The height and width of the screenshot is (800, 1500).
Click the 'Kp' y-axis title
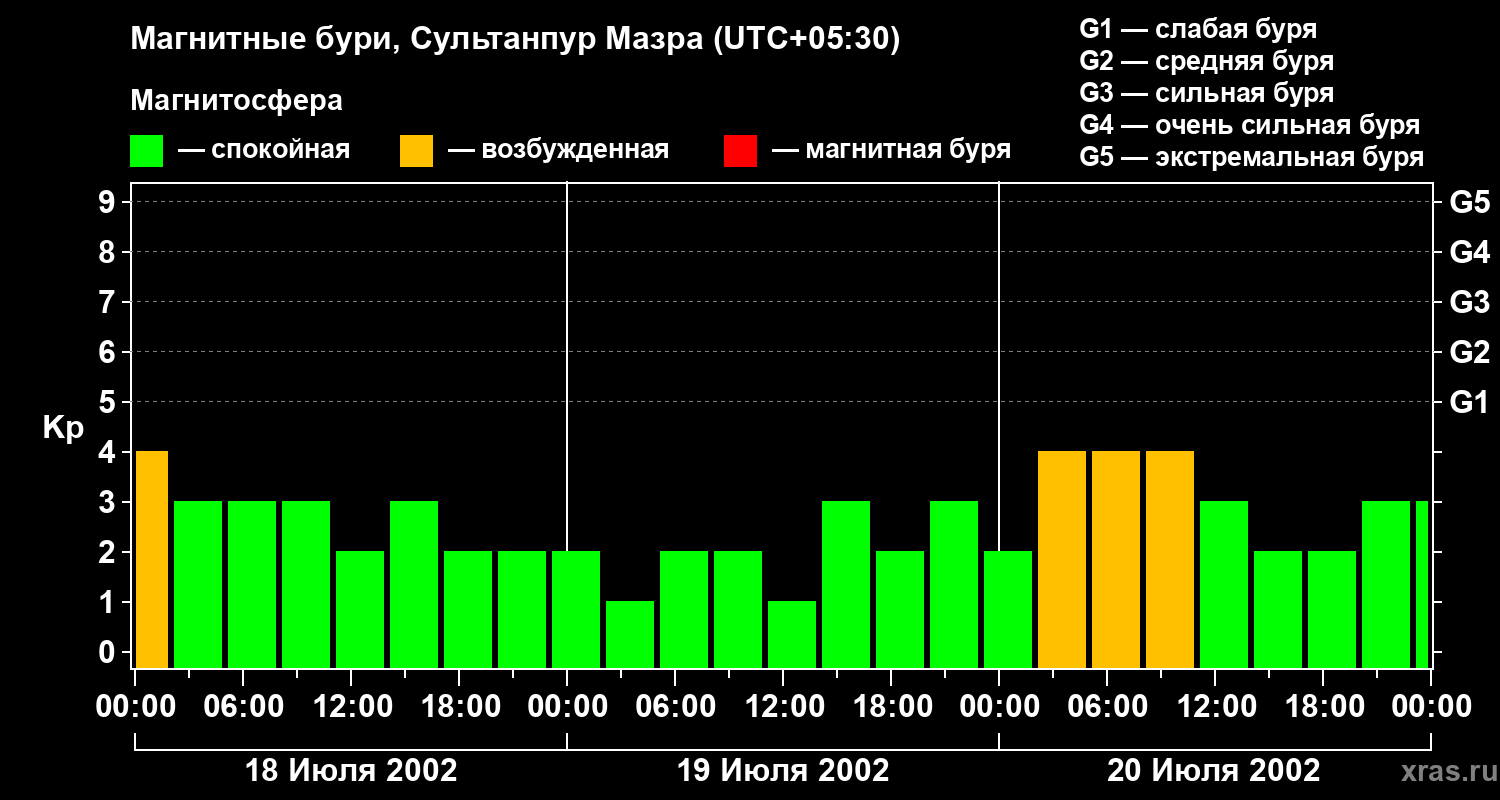pyautogui.click(x=63, y=428)
